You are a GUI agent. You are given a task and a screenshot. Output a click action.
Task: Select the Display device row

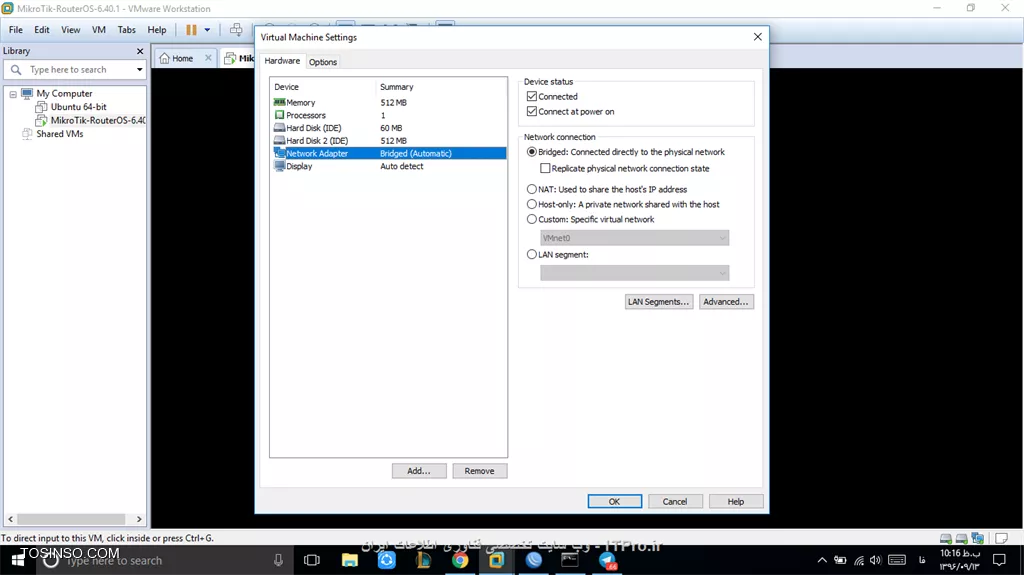389,166
